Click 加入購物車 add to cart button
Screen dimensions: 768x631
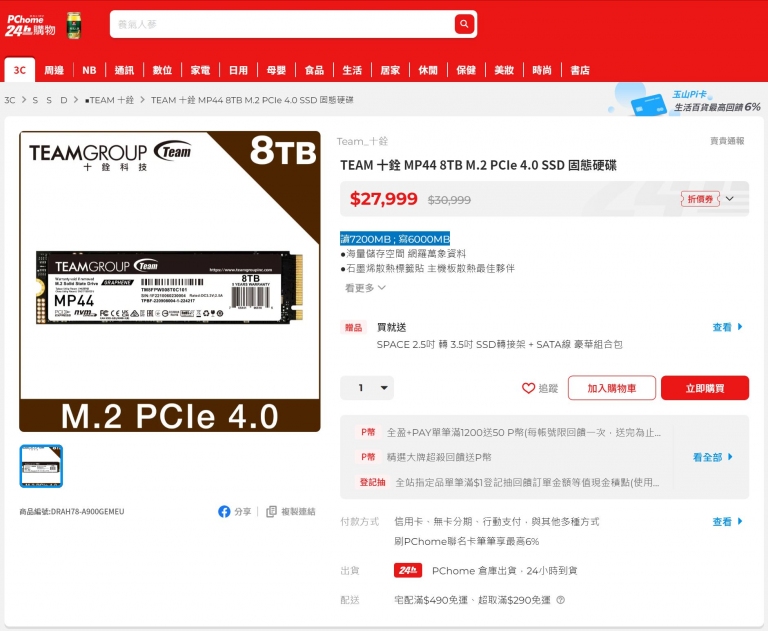(612, 388)
